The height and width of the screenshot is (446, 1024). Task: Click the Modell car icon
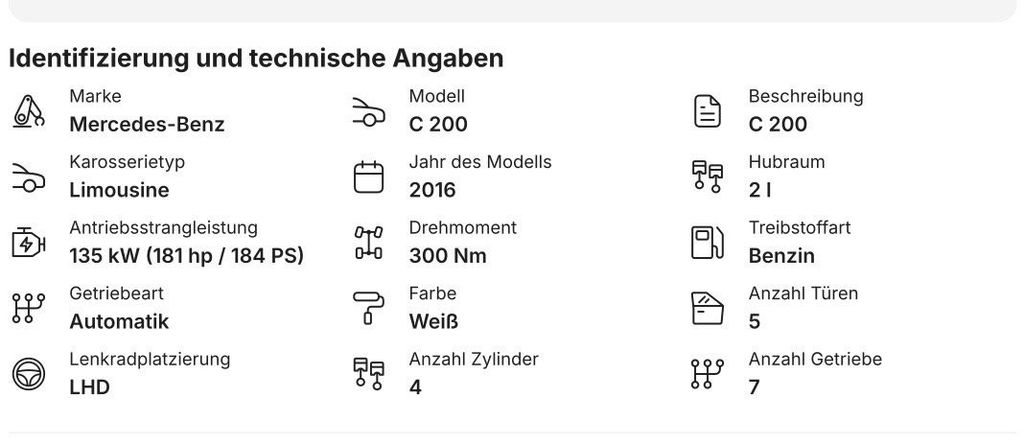[x=368, y=112]
